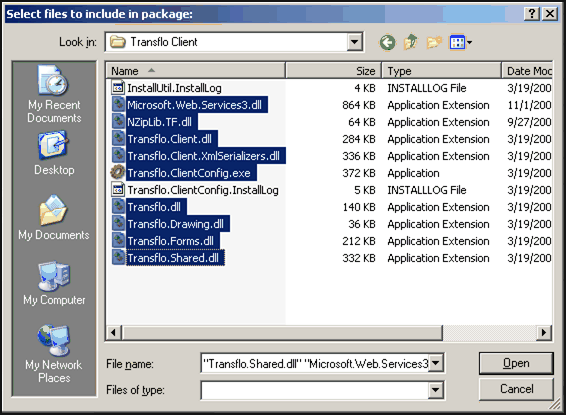Click the right scroll arrow
This screenshot has width=566, height=415.
[x=544, y=332]
